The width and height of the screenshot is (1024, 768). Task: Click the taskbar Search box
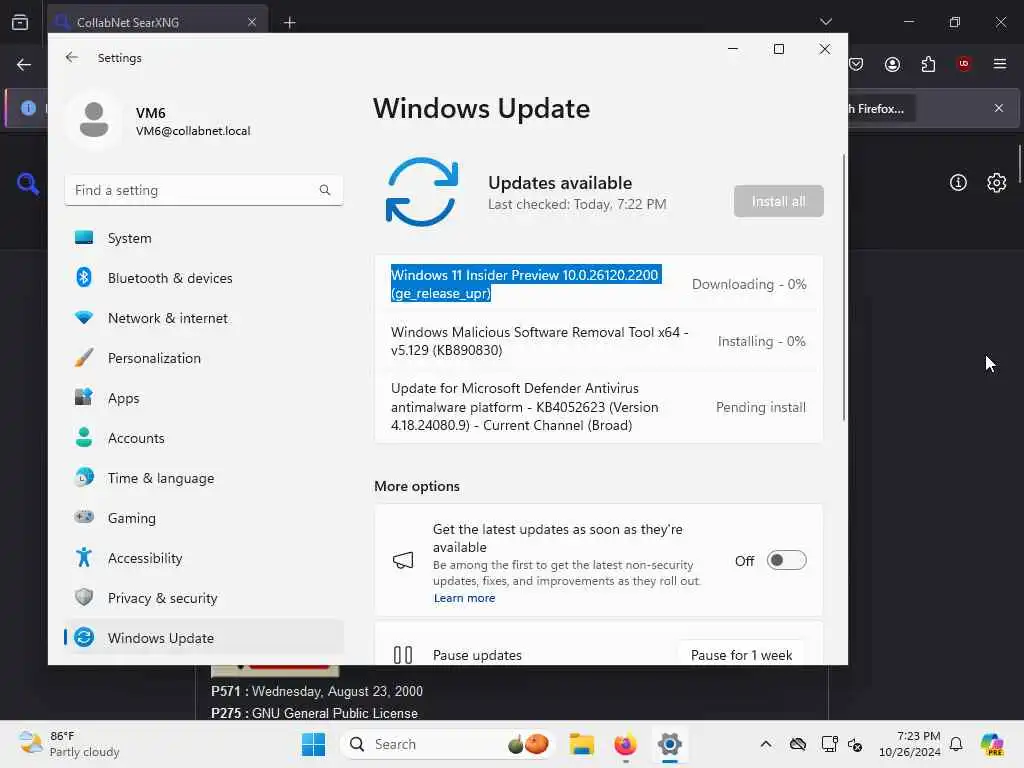pyautogui.click(x=447, y=744)
